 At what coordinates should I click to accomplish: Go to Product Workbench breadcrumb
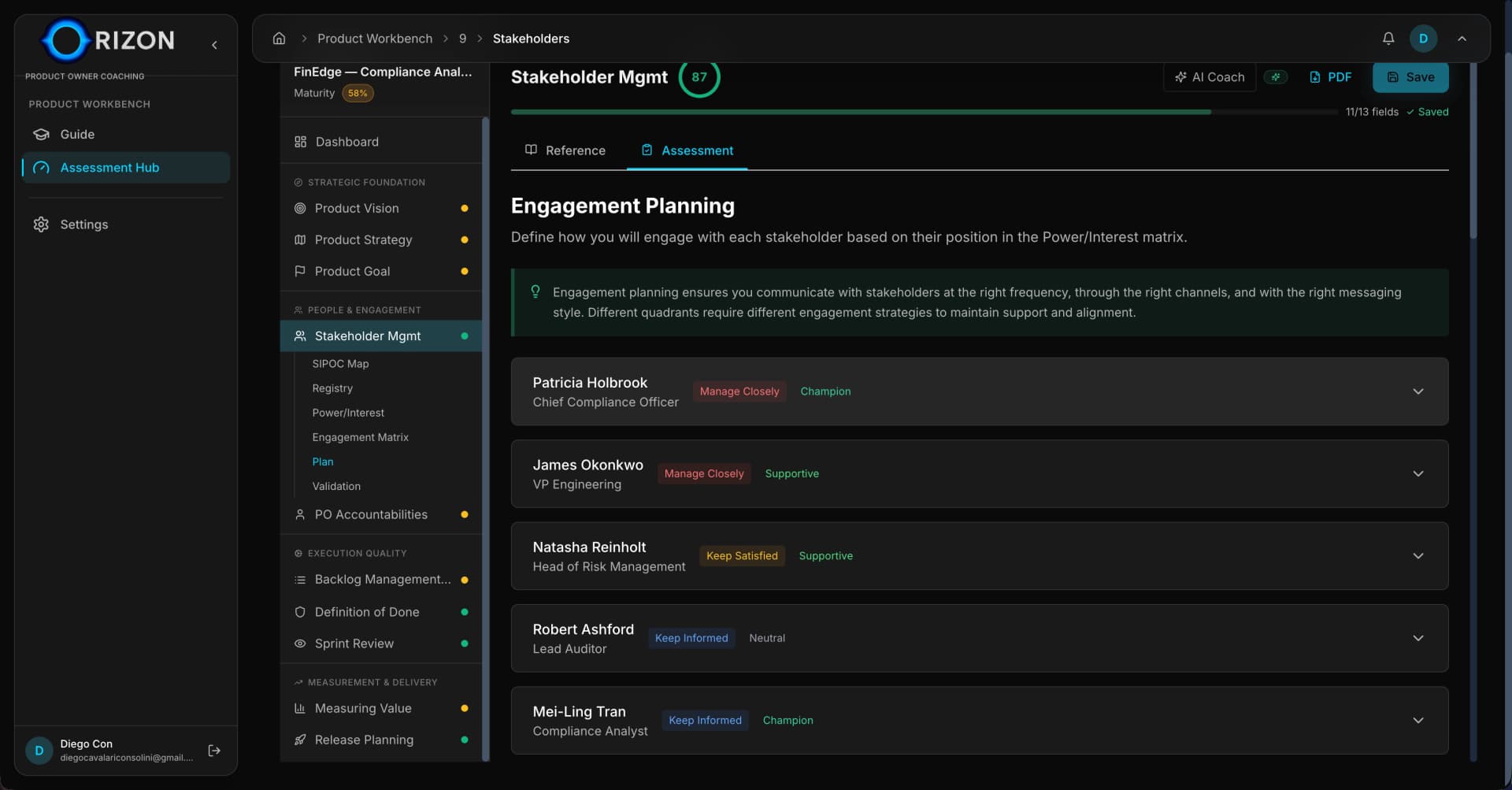pos(374,39)
